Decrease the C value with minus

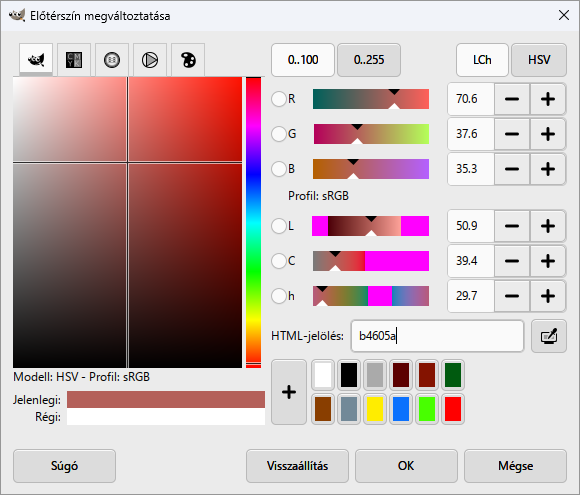tap(512, 261)
